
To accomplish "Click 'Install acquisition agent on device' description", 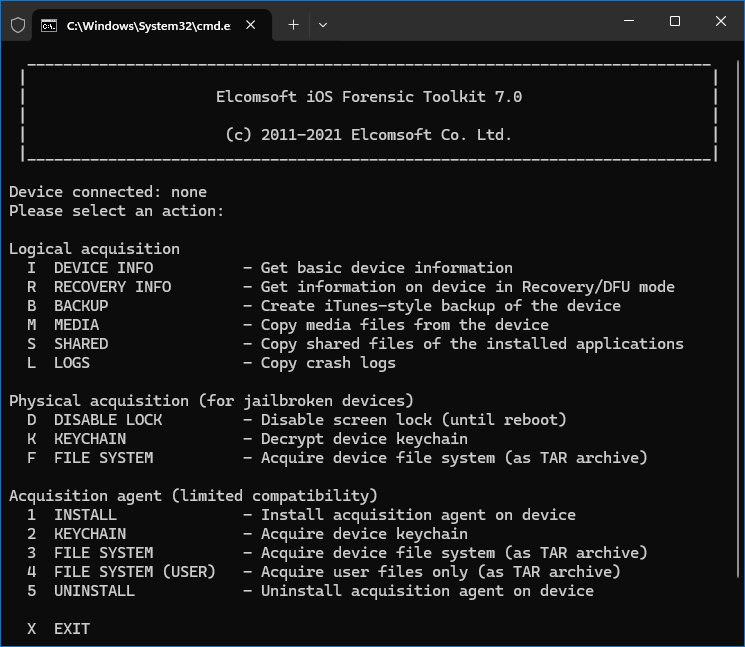I will click(x=418, y=515).
